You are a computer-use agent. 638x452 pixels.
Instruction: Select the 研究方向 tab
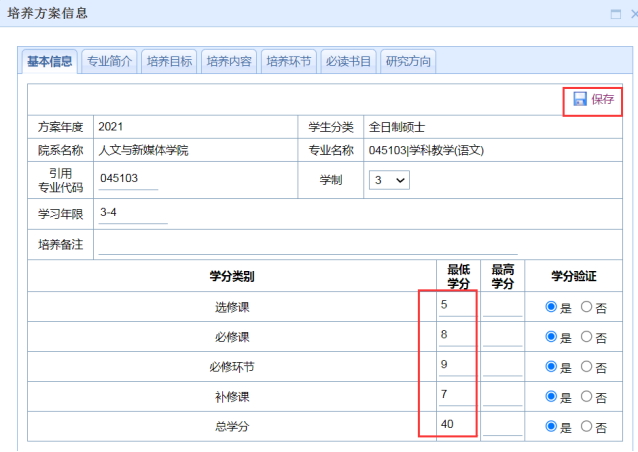click(408, 62)
